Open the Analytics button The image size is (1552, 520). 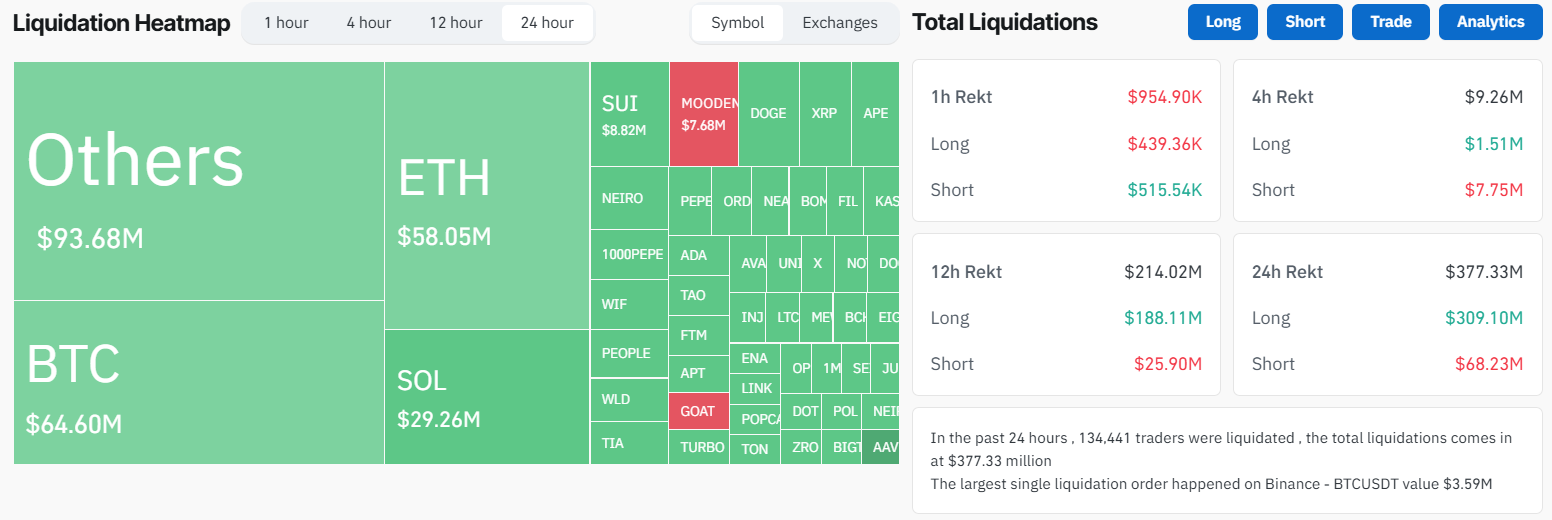(x=1490, y=22)
